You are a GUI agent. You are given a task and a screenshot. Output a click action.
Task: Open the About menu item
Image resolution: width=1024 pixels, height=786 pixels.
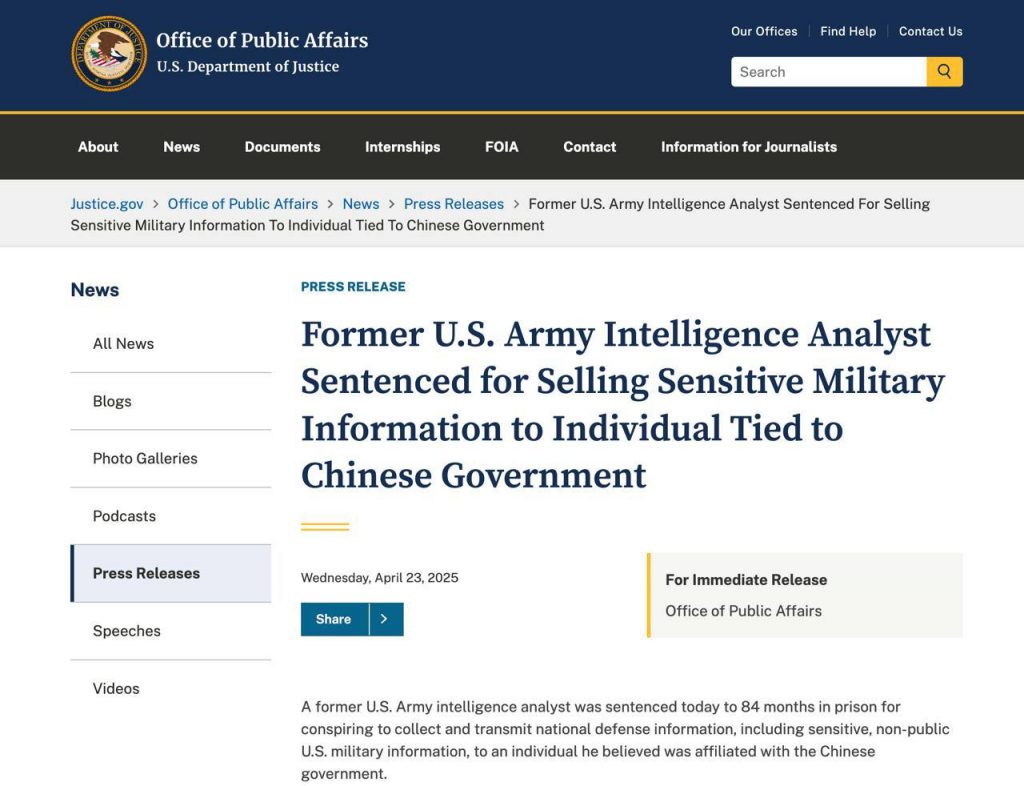point(98,147)
